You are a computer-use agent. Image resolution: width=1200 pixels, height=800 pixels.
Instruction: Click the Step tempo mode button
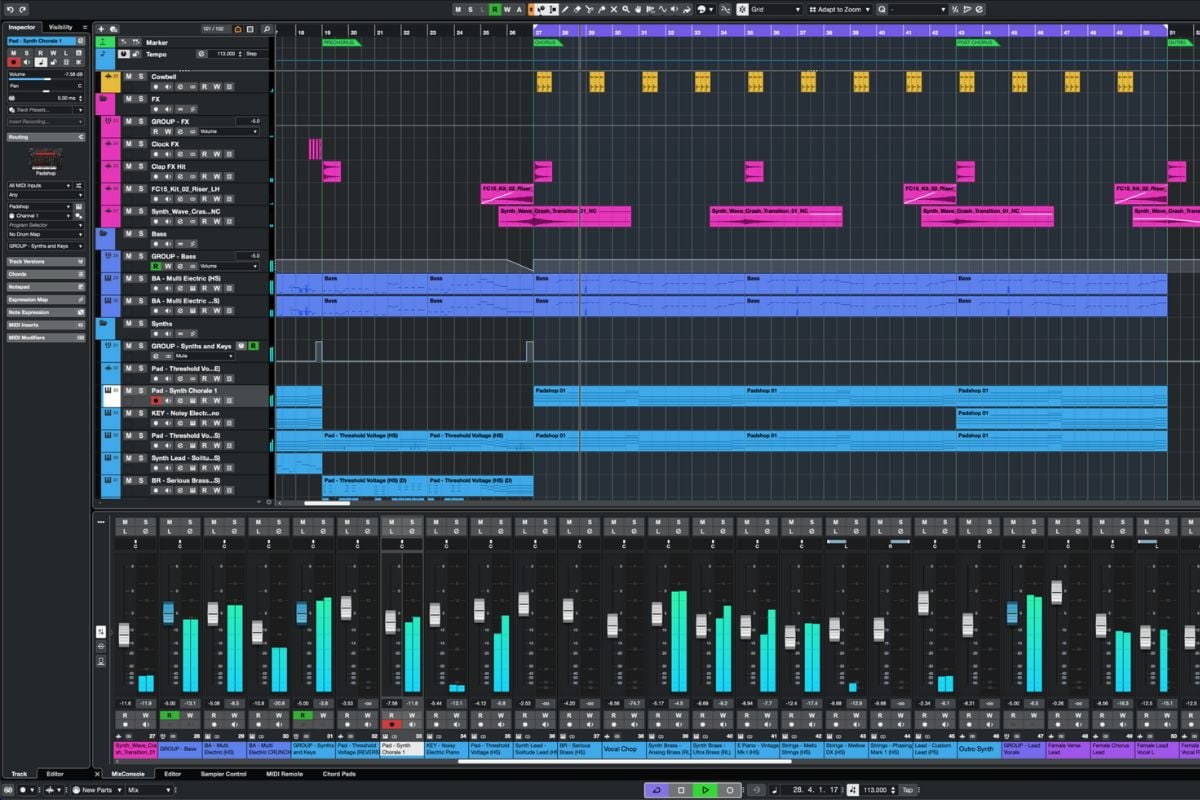click(x=257, y=54)
